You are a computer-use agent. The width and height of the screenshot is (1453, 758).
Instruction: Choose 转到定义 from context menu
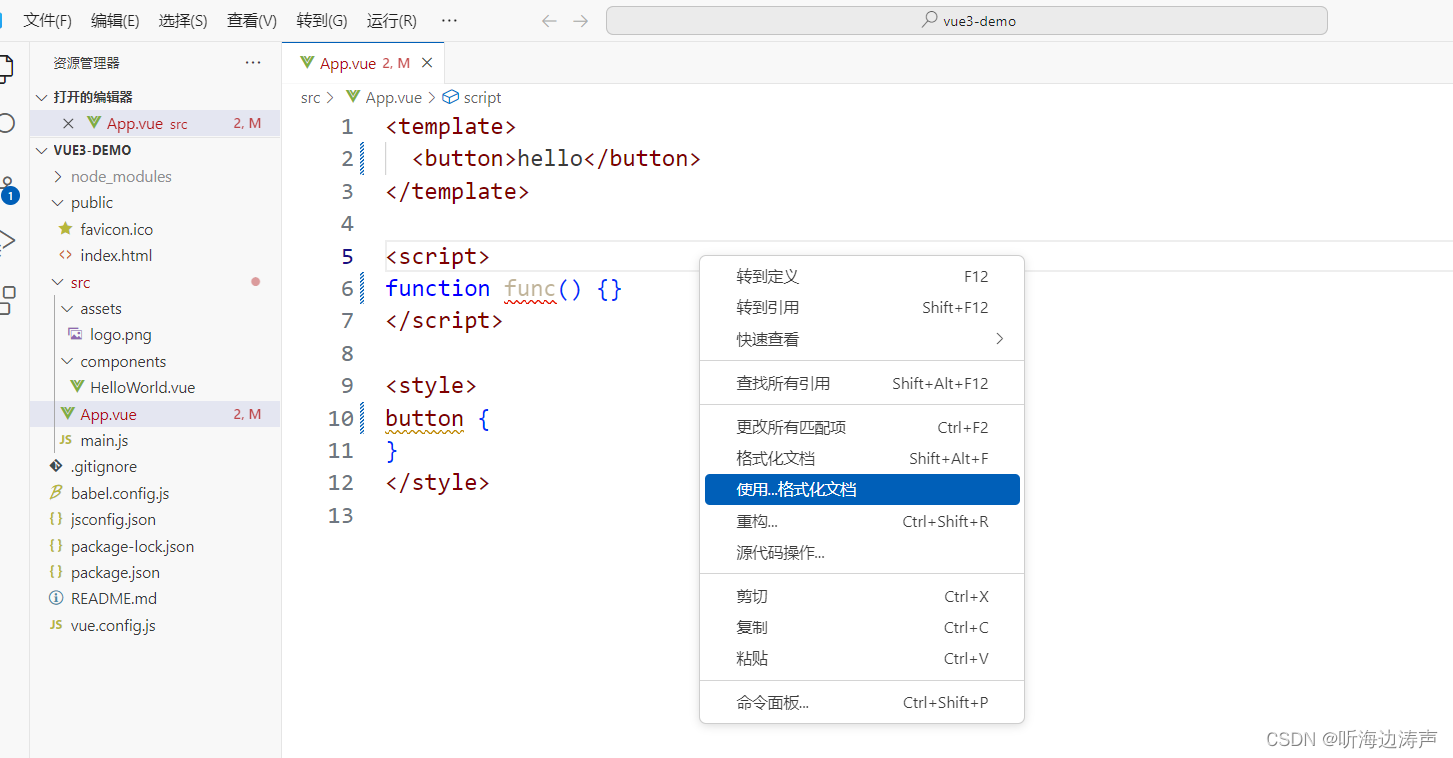pyautogui.click(x=862, y=277)
